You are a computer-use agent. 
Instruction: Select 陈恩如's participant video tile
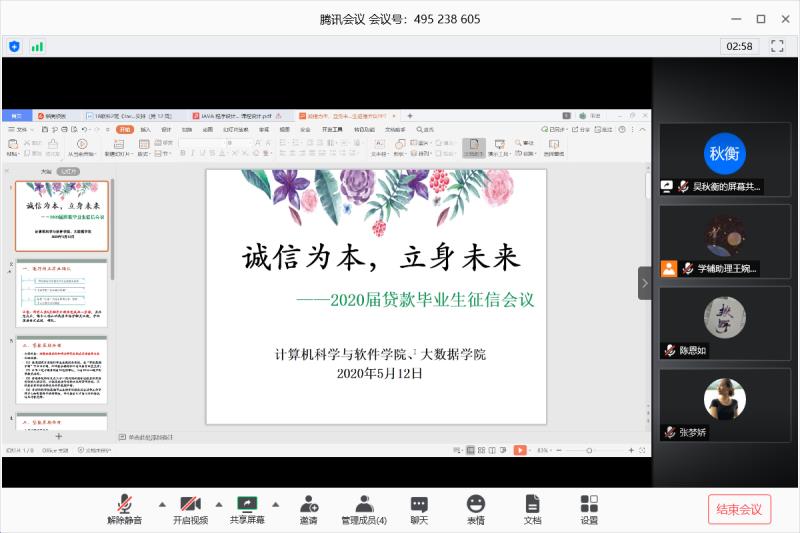(x=725, y=322)
